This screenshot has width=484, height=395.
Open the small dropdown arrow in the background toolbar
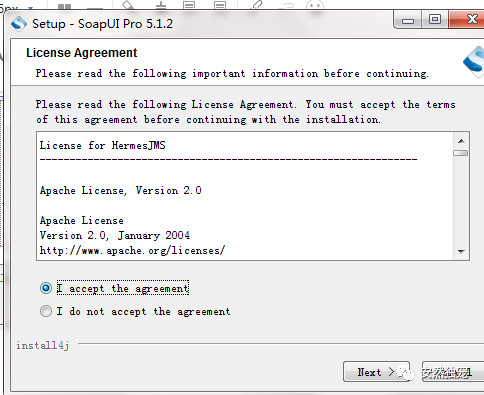pyautogui.click(x=31, y=7)
